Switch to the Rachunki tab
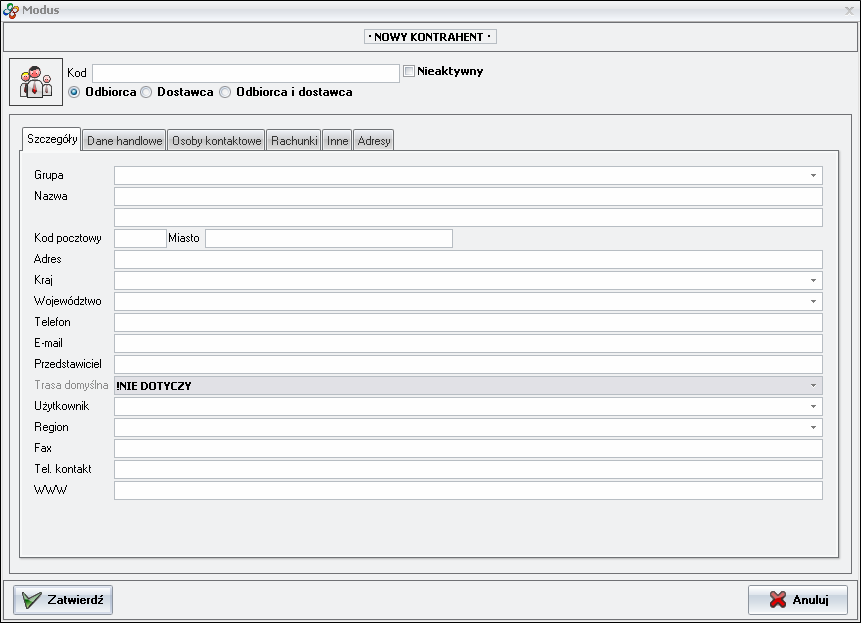 (x=292, y=141)
